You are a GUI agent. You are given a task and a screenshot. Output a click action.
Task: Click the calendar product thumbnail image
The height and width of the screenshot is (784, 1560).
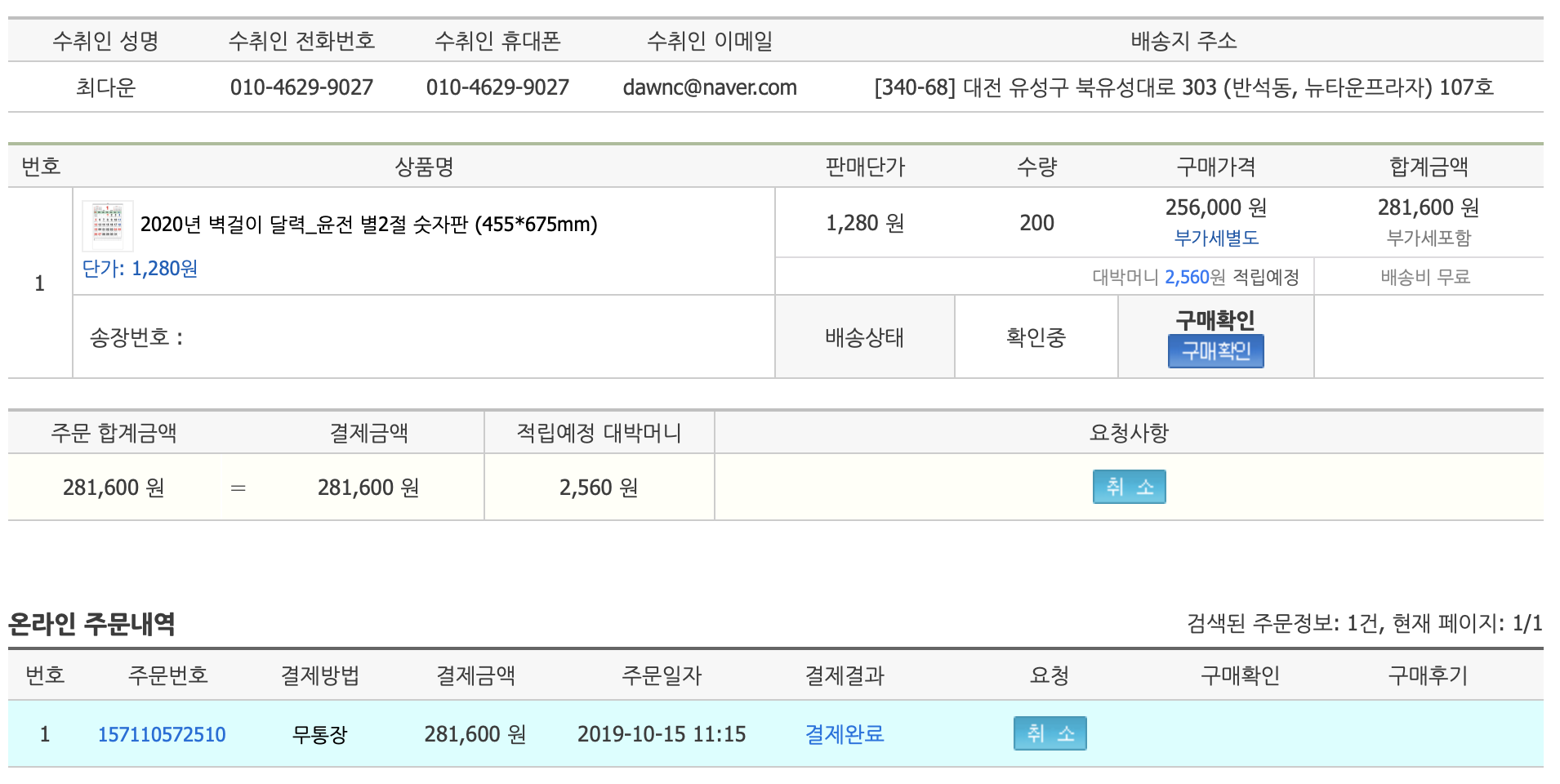107,225
